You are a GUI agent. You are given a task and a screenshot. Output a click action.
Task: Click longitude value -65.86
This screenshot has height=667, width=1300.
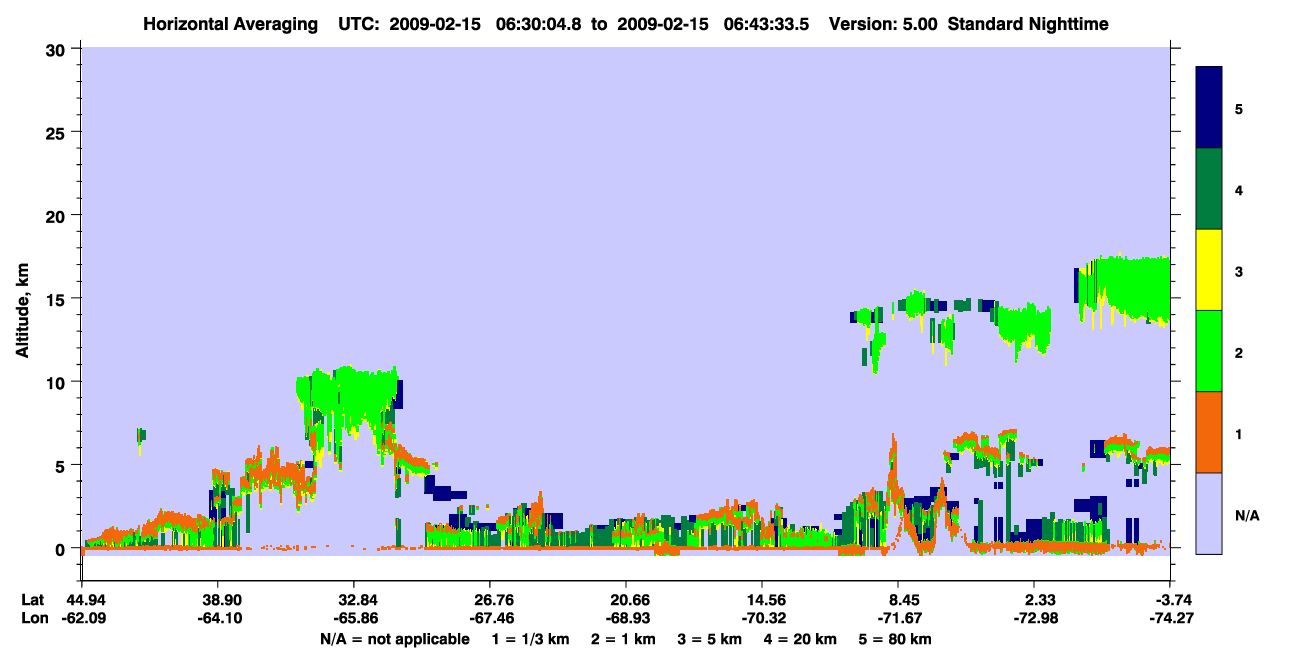pos(354,618)
